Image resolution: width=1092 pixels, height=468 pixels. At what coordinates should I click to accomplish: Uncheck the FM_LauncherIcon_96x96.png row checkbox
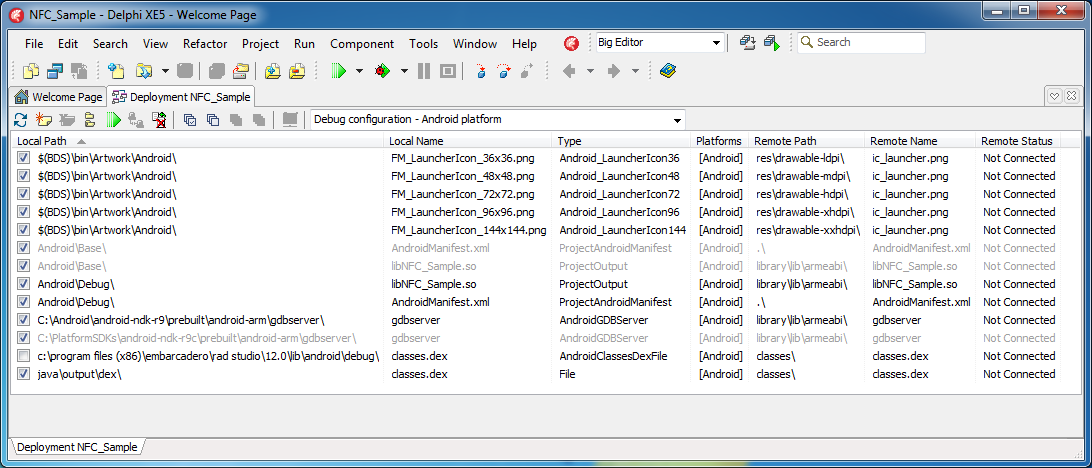point(24,212)
